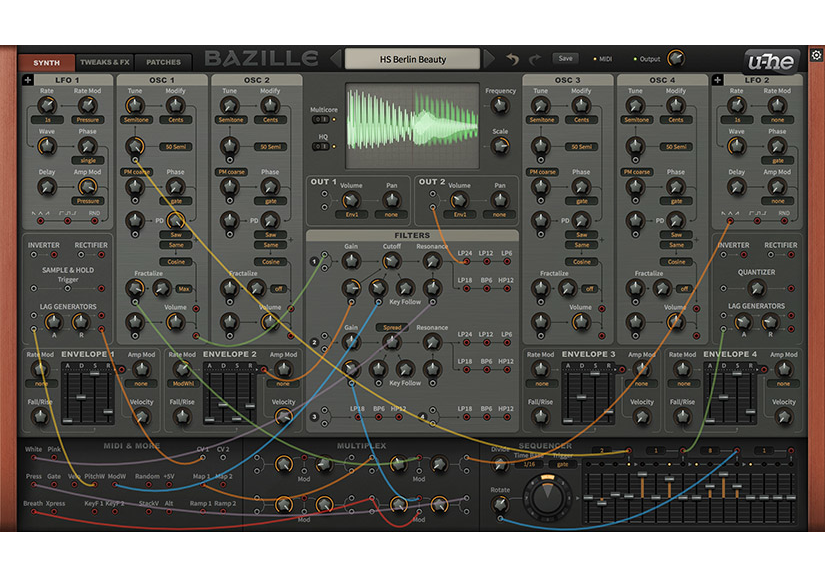Click the LFO 1 RND output jack
825x578 pixels.
(x=95, y=221)
